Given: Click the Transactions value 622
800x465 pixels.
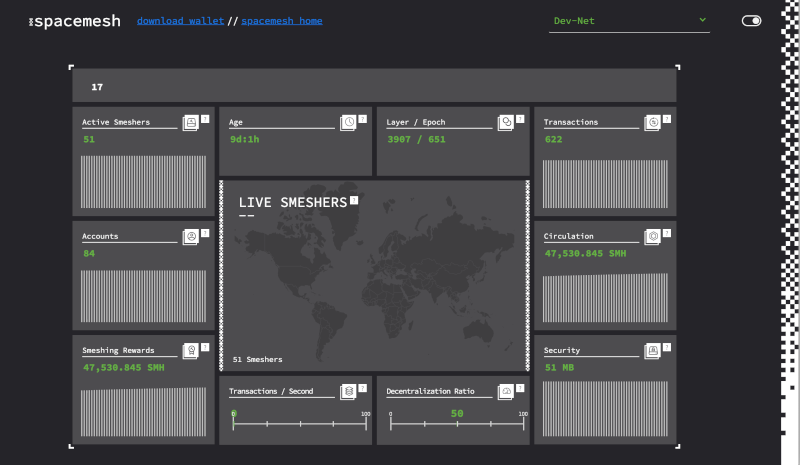Looking at the screenshot, I should coord(554,139).
